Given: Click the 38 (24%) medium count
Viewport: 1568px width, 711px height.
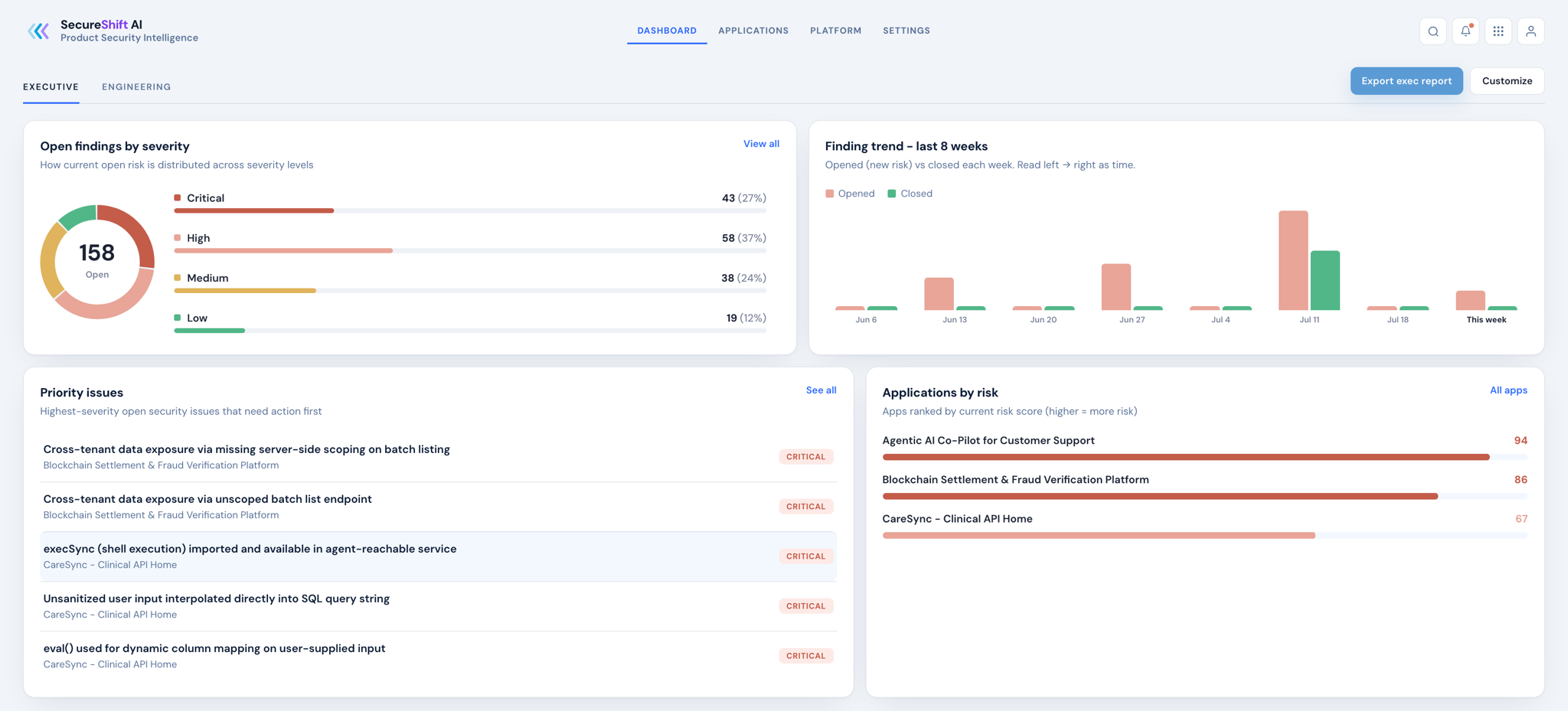Looking at the screenshot, I should point(743,277).
